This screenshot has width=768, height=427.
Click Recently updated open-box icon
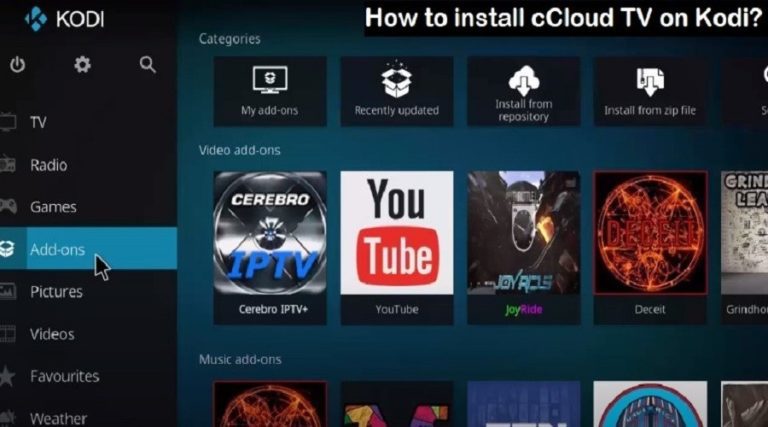[397, 79]
